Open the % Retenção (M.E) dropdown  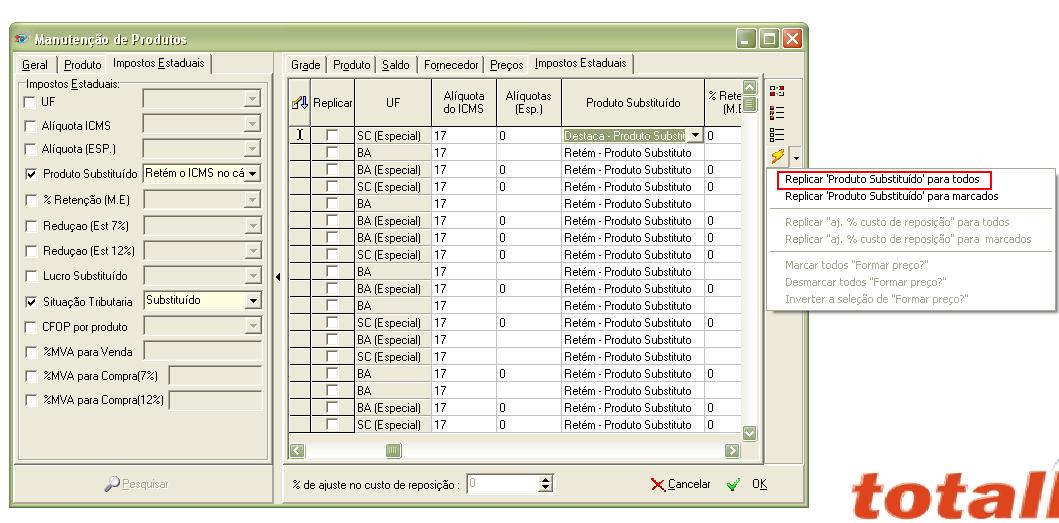click(252, 199)
